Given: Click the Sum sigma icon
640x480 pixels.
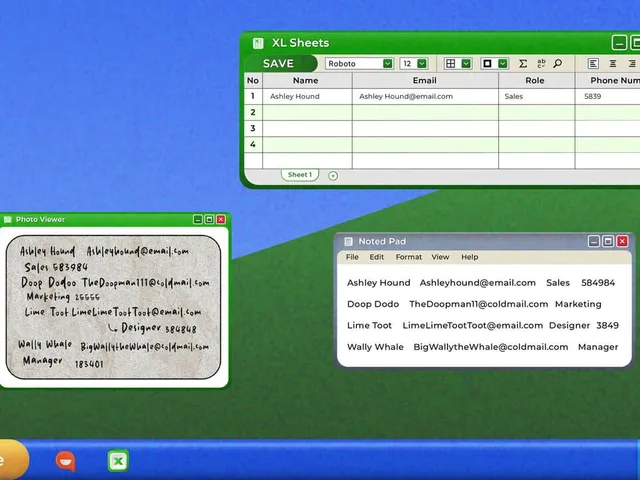Looking at the screenshot, I should [523, 63].
